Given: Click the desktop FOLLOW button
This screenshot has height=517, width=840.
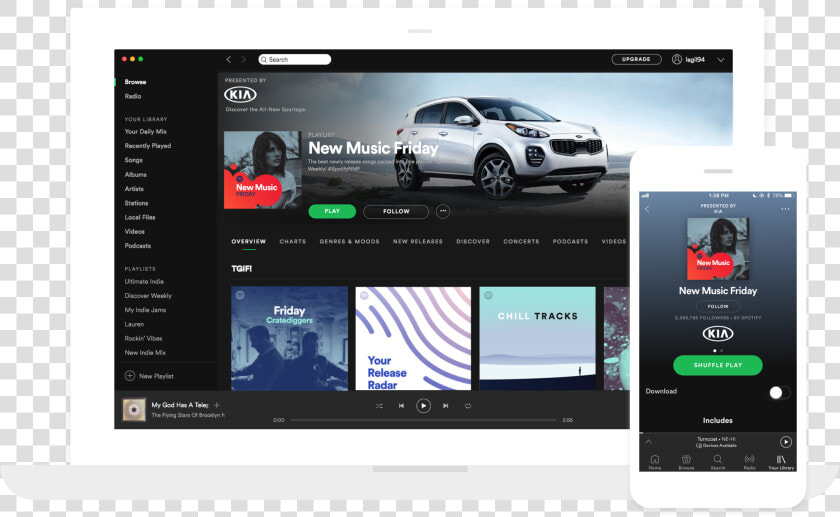Looking at the screenshot, I should [396, 212].
